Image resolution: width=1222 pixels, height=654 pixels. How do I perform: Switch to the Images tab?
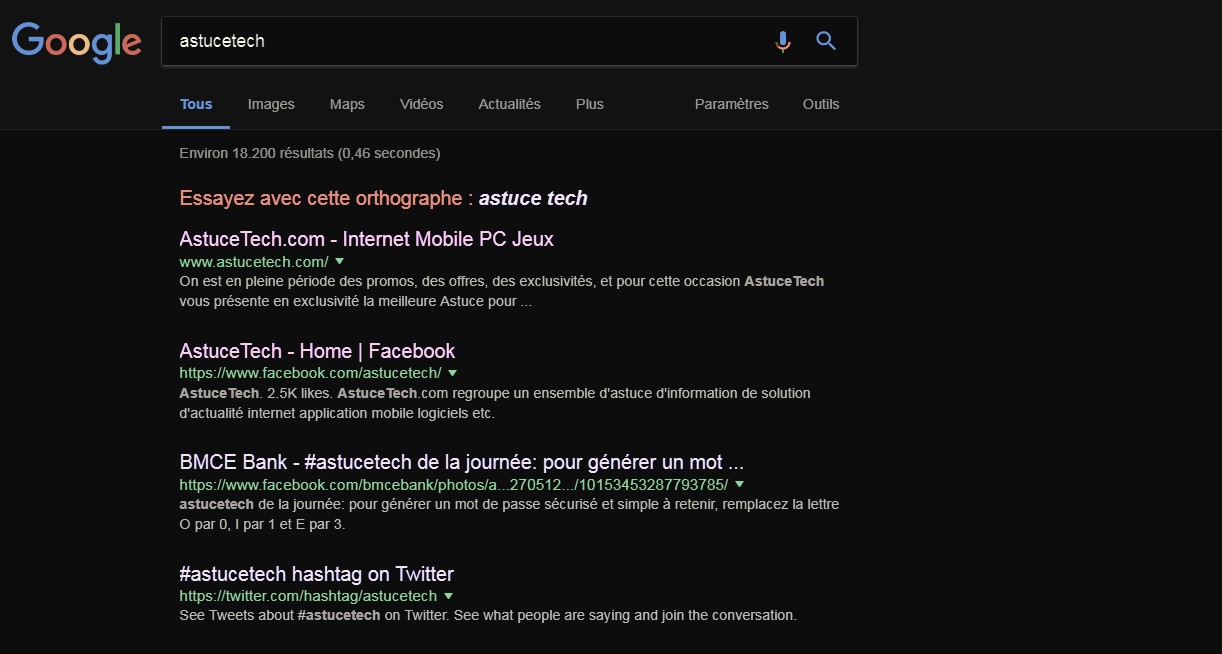pyautogui.click(x=271, y=104)
